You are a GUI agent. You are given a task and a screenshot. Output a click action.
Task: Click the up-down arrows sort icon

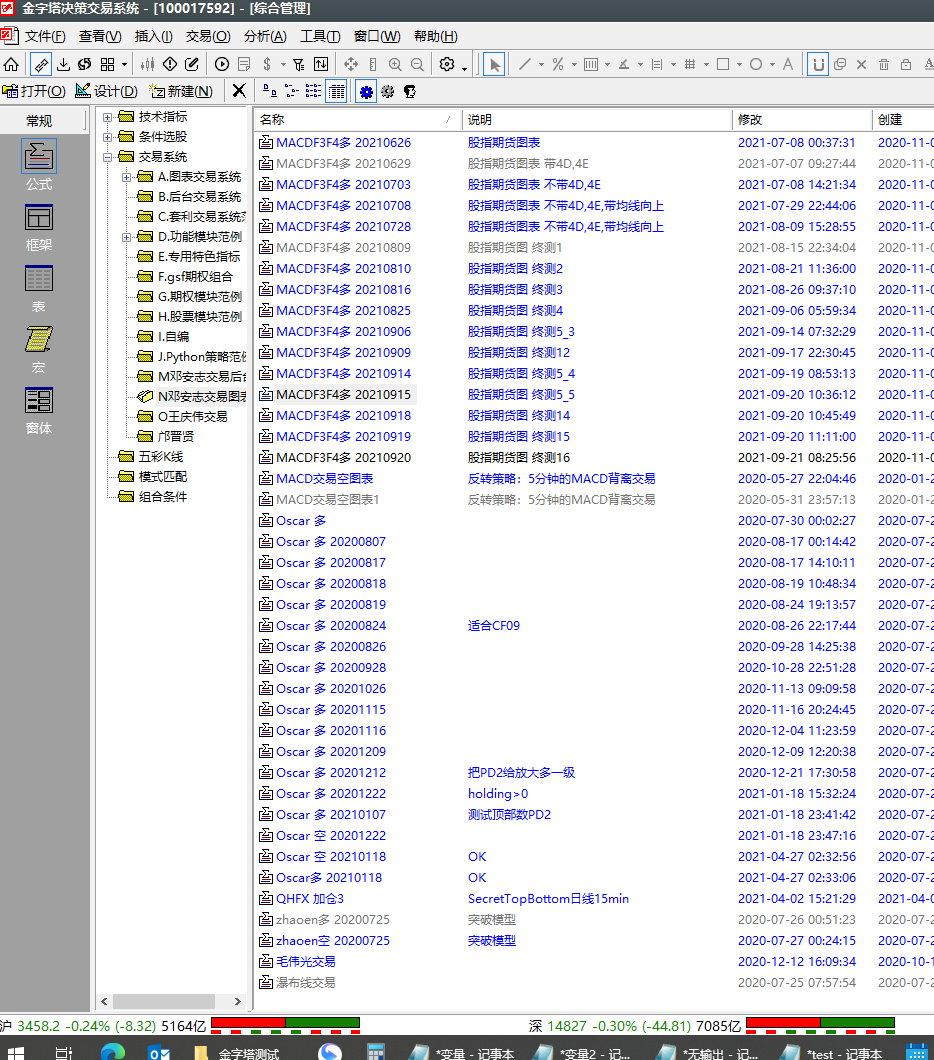(x=321, y=64)
